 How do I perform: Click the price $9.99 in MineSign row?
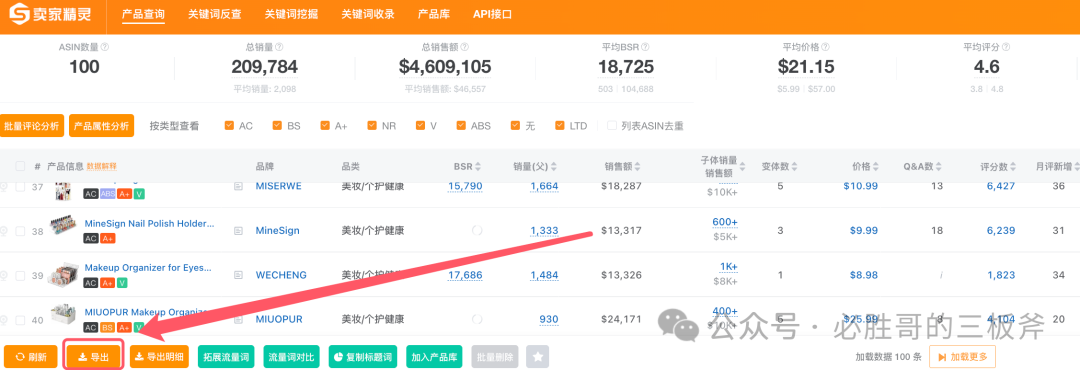click(x=863, y=230)
